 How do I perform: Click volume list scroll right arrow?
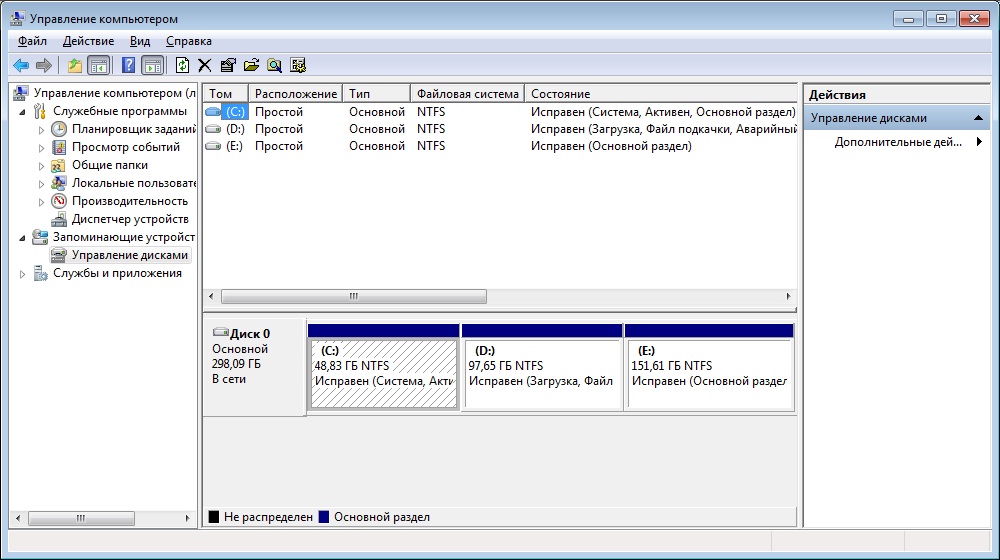(788, 297)
